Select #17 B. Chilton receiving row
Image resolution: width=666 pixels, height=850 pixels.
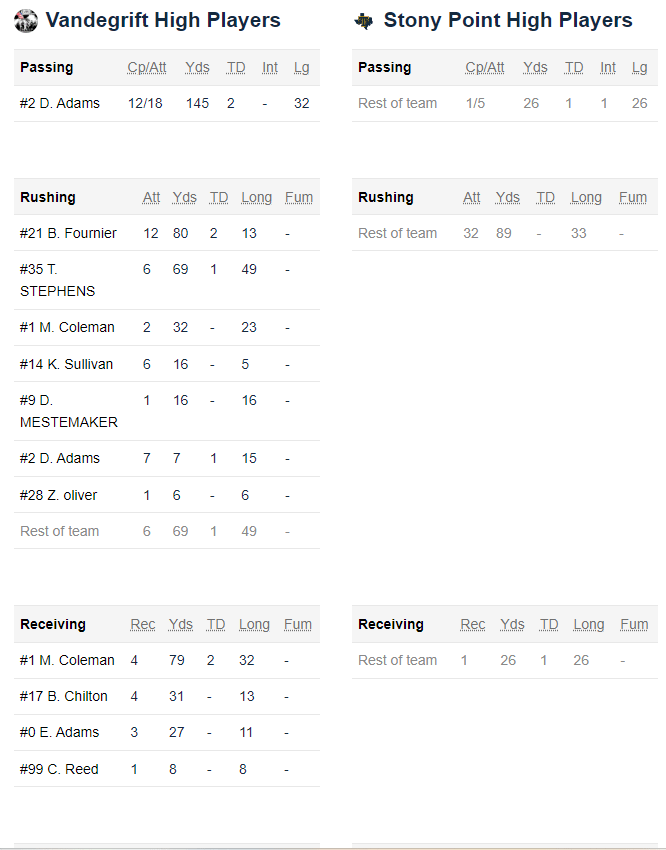[x=63, y=696]
